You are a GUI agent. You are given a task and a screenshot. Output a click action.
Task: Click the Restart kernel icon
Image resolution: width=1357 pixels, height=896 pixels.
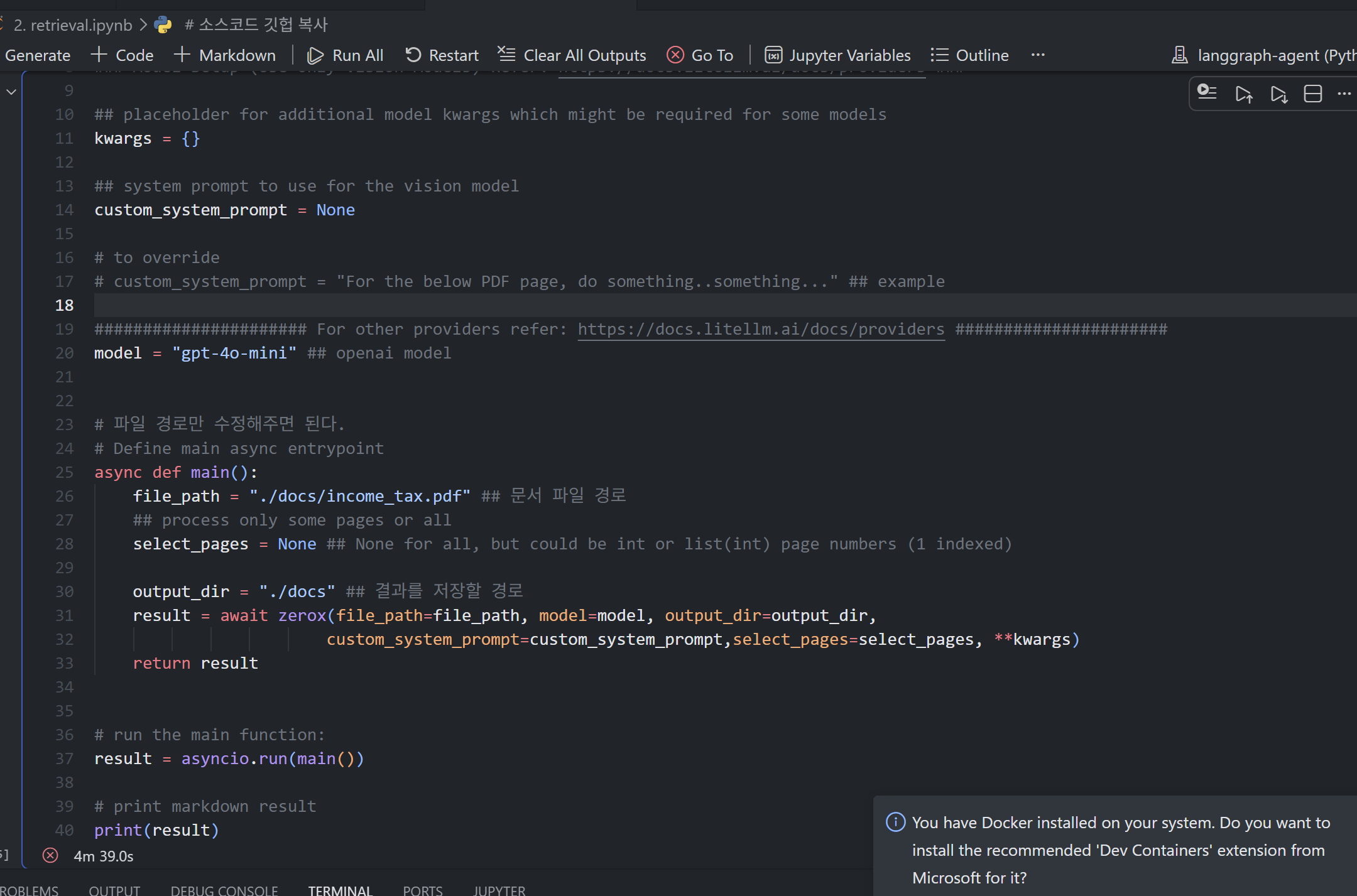(413, 55)
